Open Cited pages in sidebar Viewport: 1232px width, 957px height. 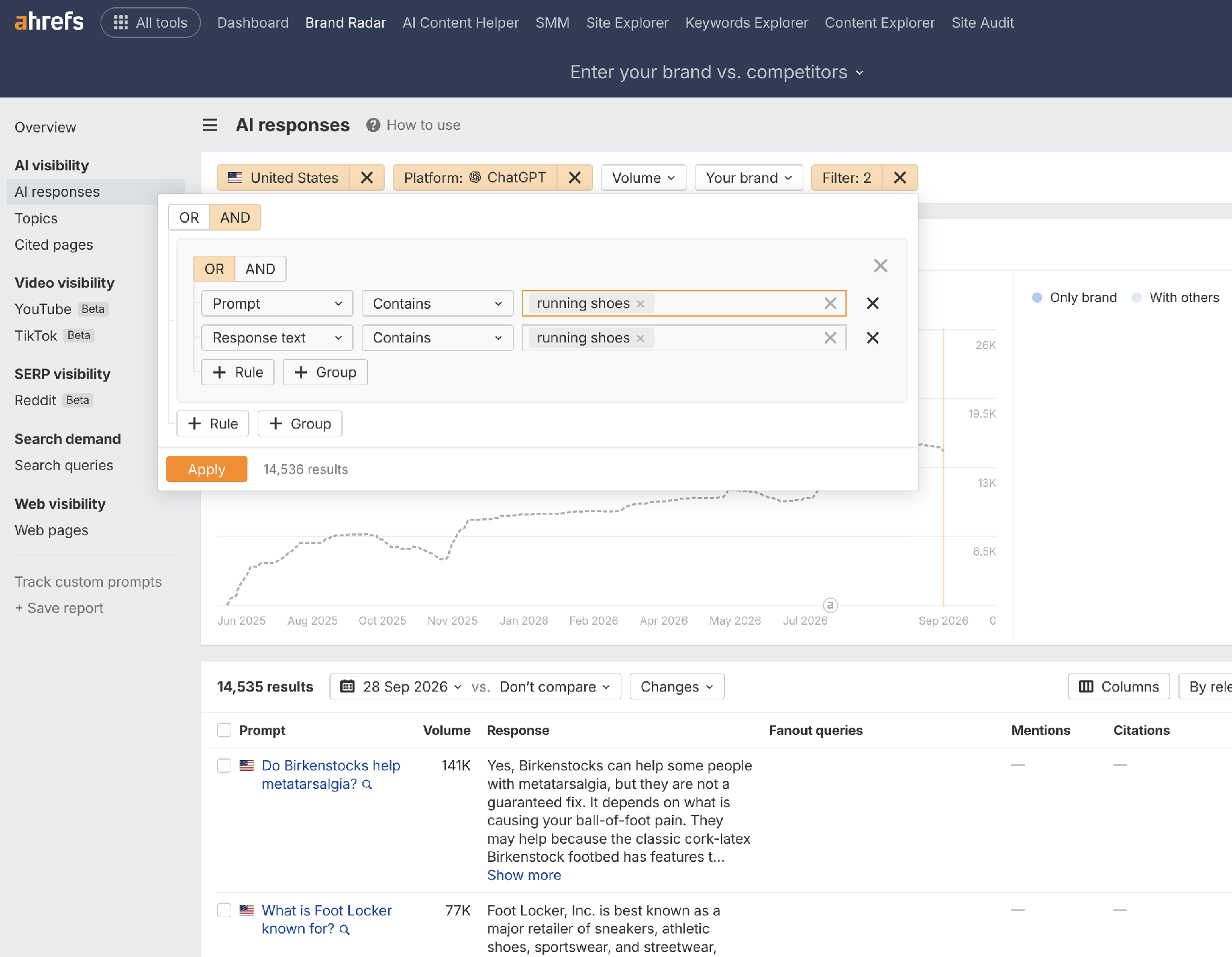(54, 244)
